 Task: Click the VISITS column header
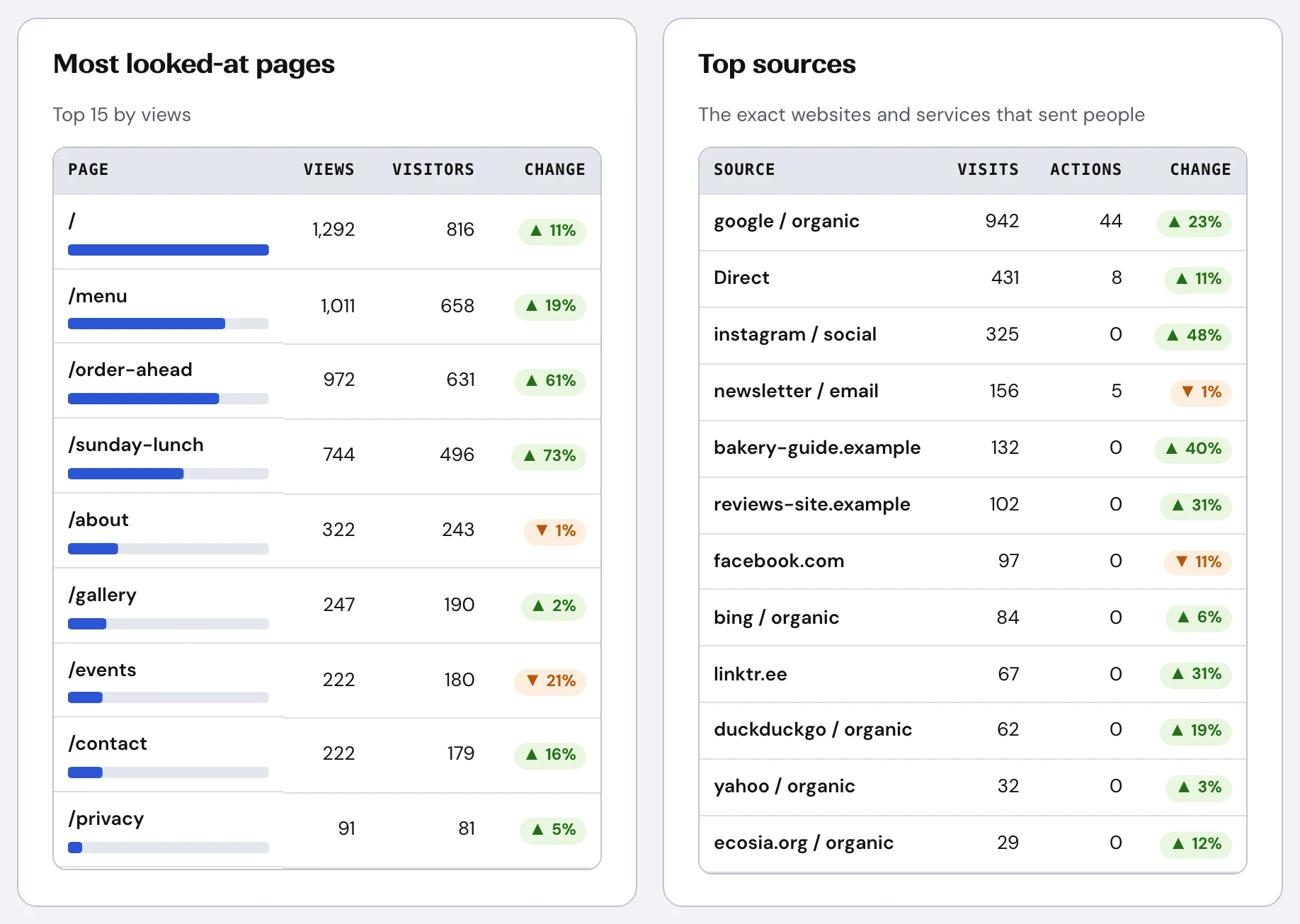(x=988, y=170)
